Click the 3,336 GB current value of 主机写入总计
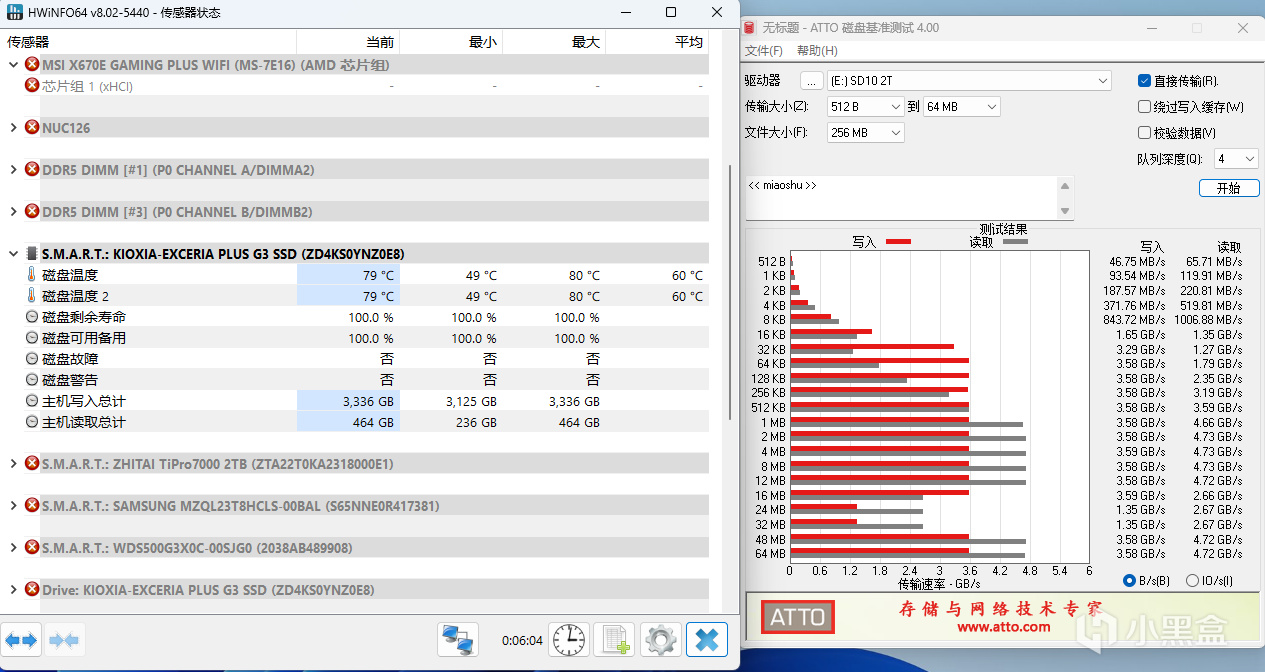The height and width of the screenshot is (672, 1265). click(x=349, y=401)
